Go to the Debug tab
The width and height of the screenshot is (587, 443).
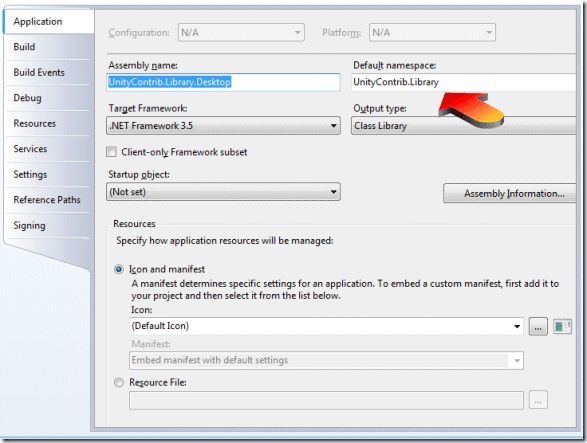pos(49,98)
